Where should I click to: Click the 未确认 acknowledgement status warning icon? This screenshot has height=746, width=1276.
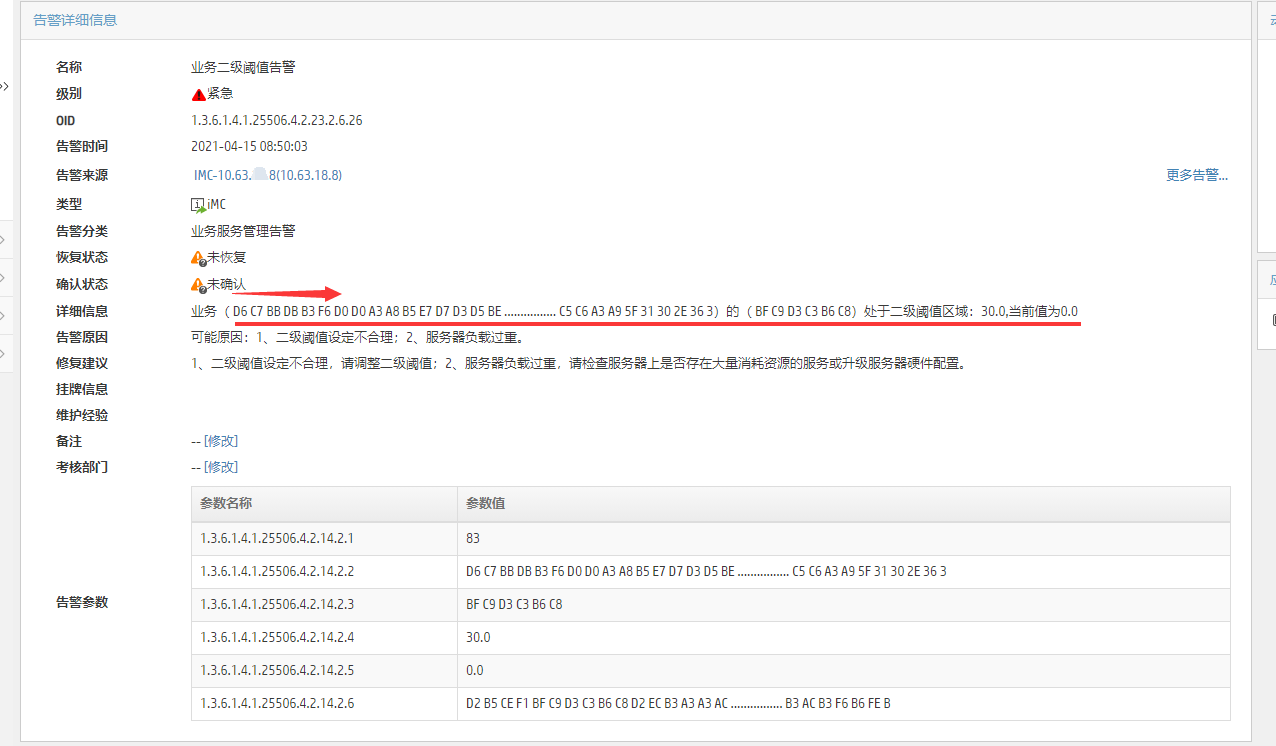pyautogui.click(x=198, y=285)
